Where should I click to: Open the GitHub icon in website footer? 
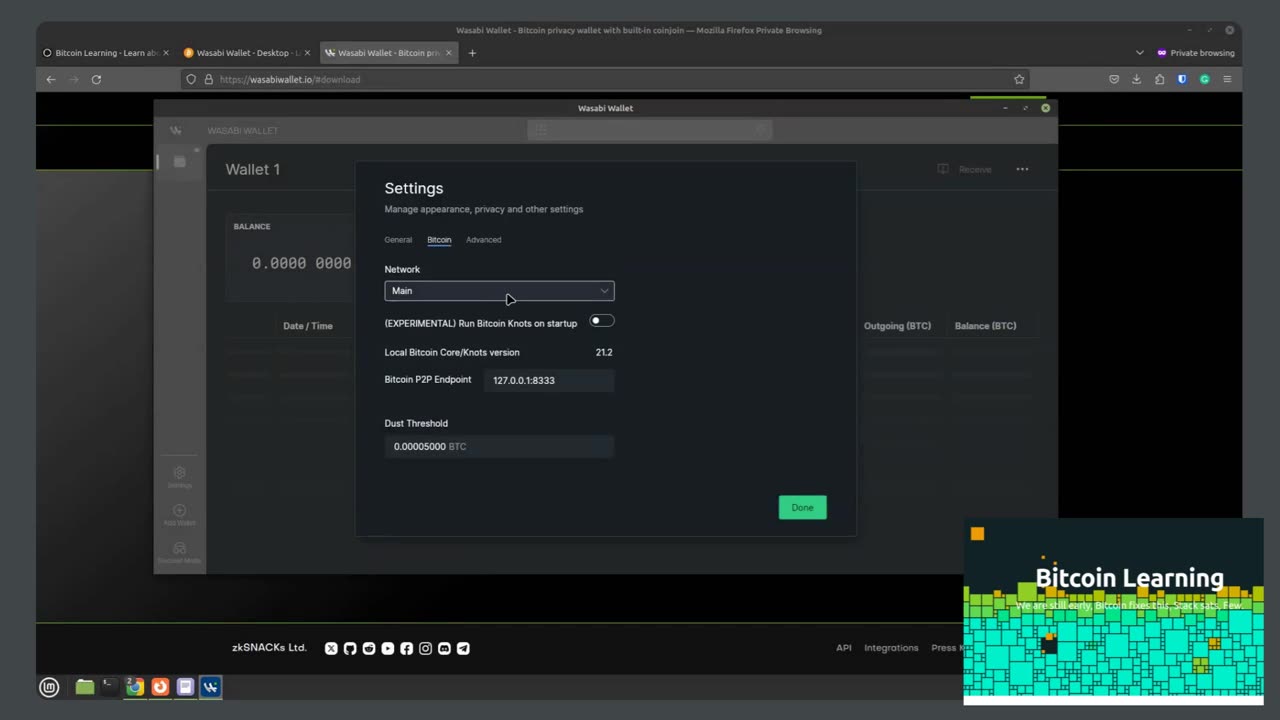pyautogui.click(x=350, y=648)
